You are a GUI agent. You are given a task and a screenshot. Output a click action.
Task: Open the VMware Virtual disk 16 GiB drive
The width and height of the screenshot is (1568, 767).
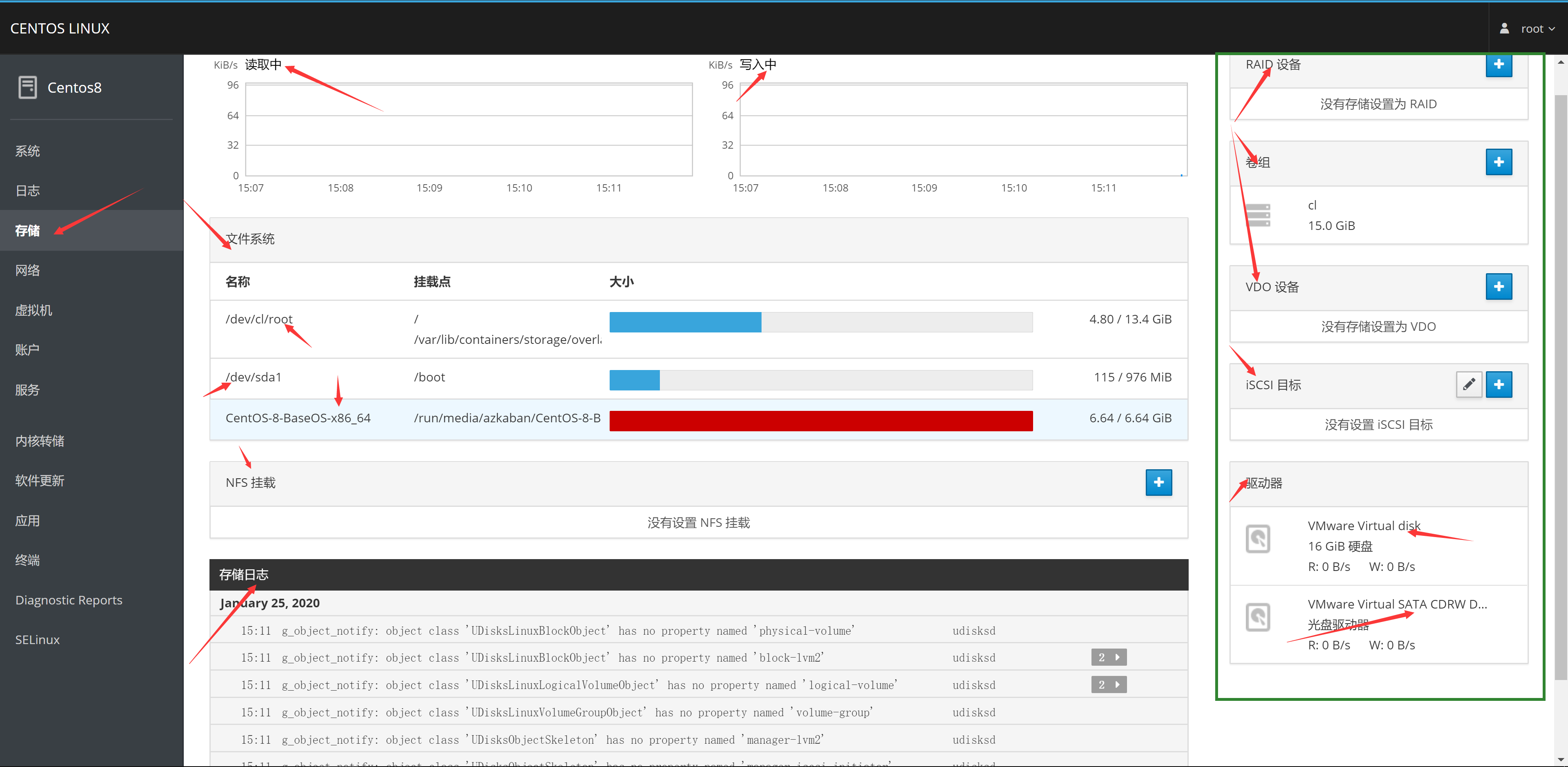1379,546
